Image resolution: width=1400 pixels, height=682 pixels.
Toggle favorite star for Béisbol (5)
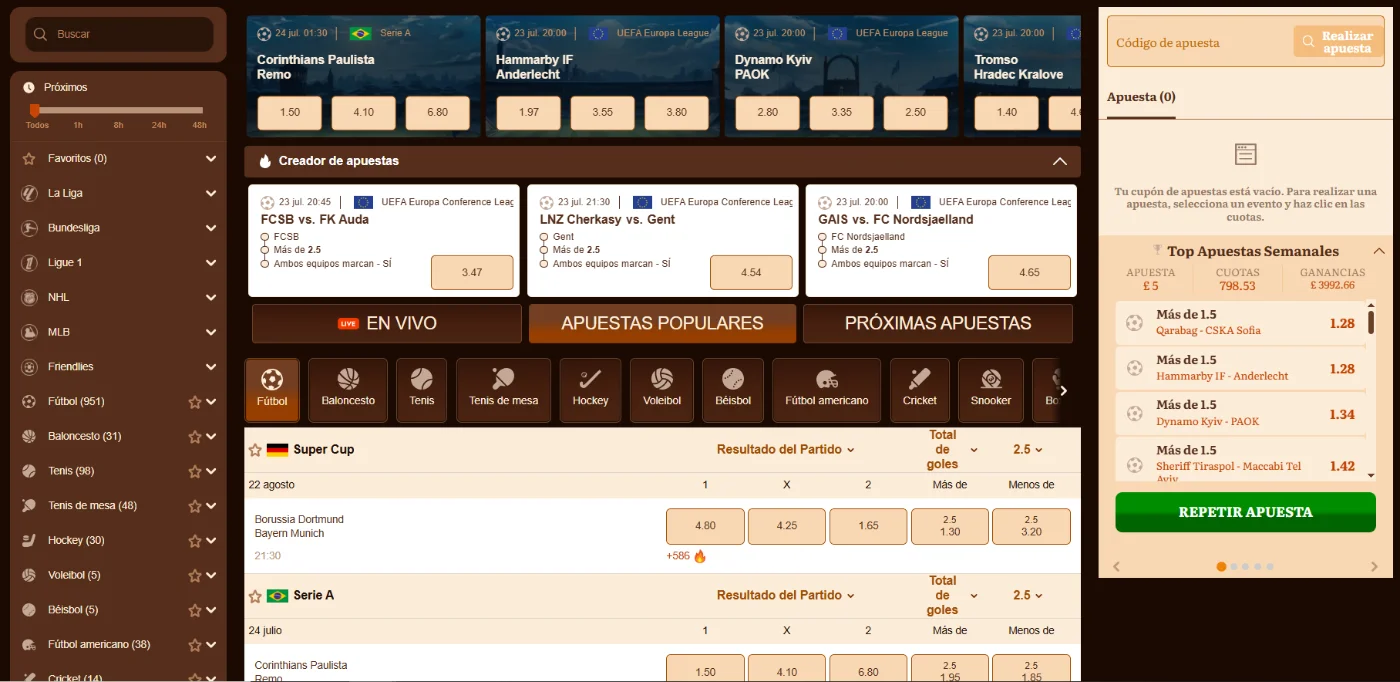pyautogui.click(x=195, y=610)
